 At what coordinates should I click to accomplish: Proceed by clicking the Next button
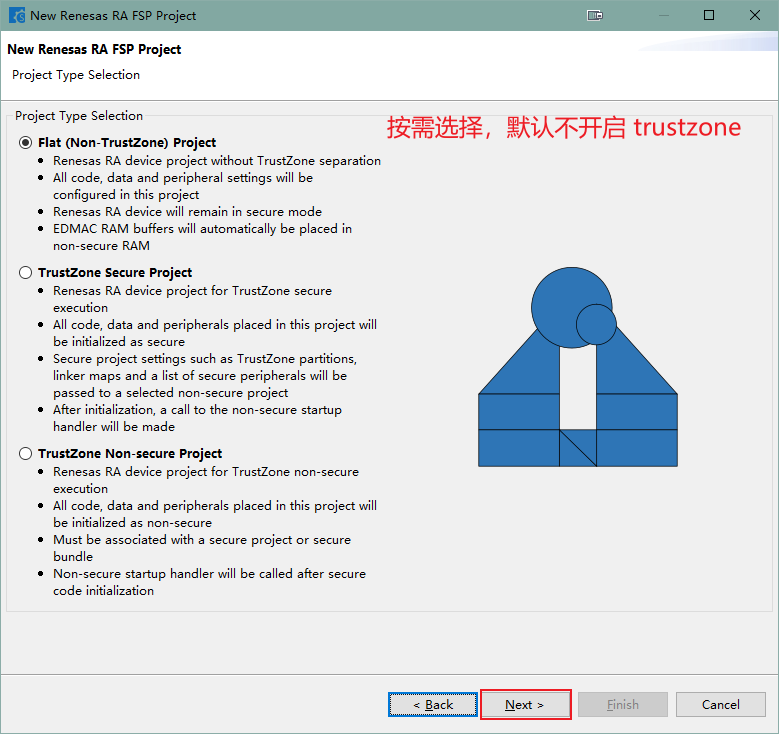pyautogui.click(x=525, y=704)
